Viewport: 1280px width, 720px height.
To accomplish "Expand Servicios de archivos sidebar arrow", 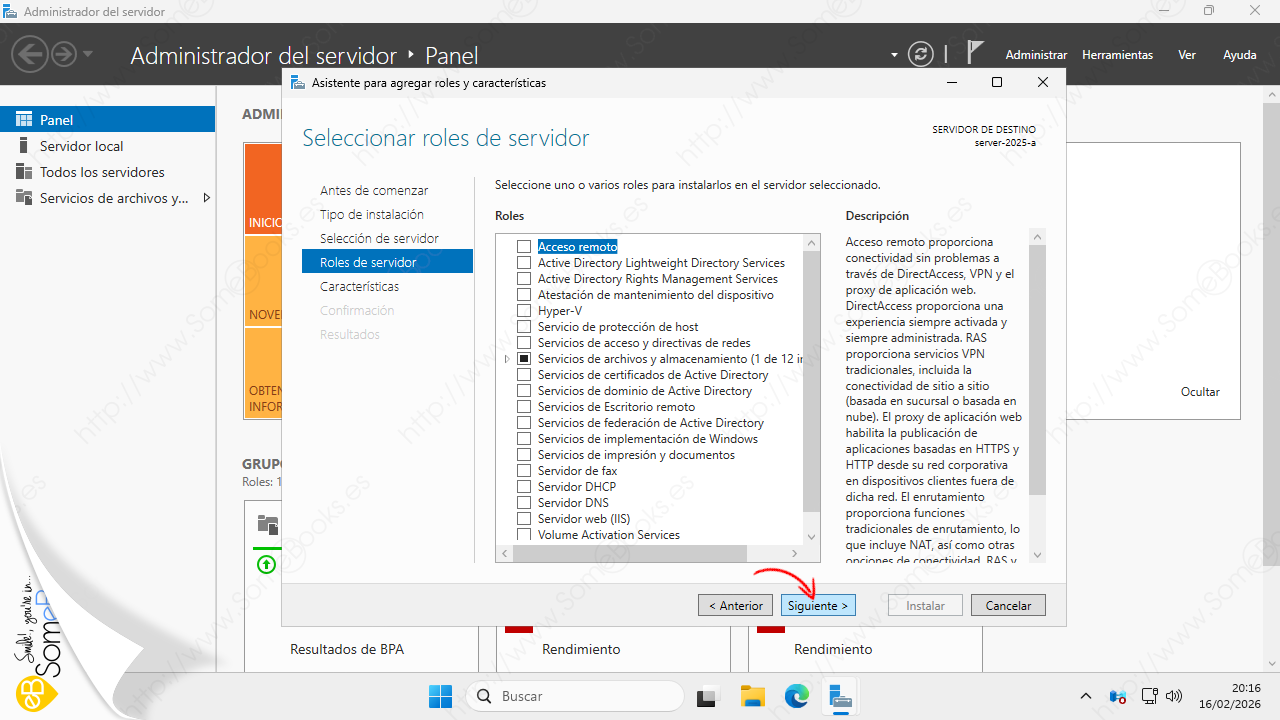I will click(206, 198).
